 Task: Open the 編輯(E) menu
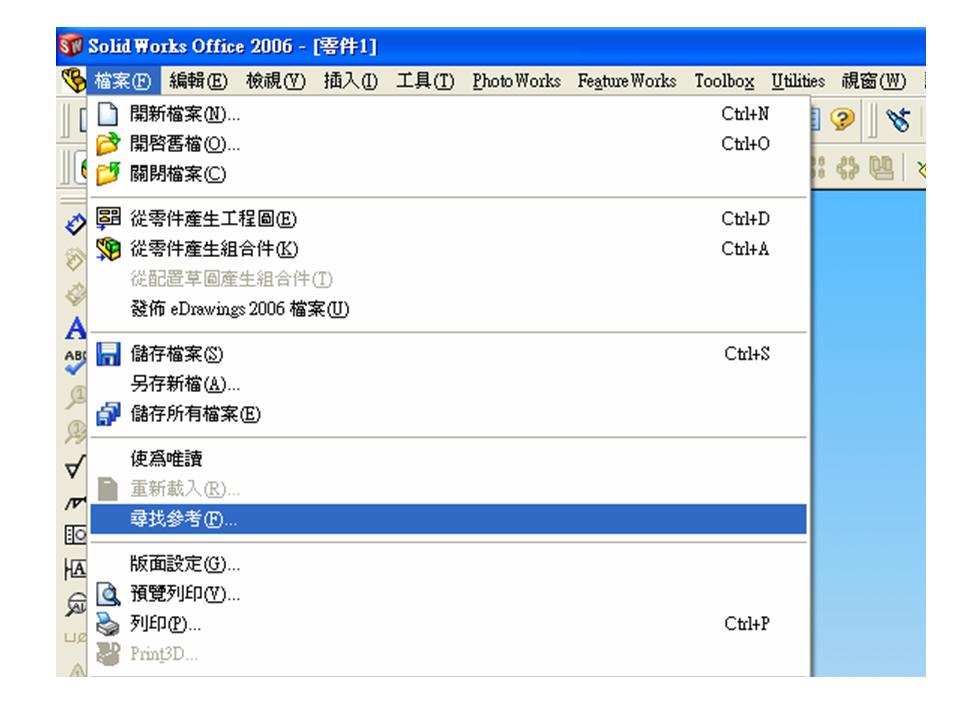click(x=198, y=81)
